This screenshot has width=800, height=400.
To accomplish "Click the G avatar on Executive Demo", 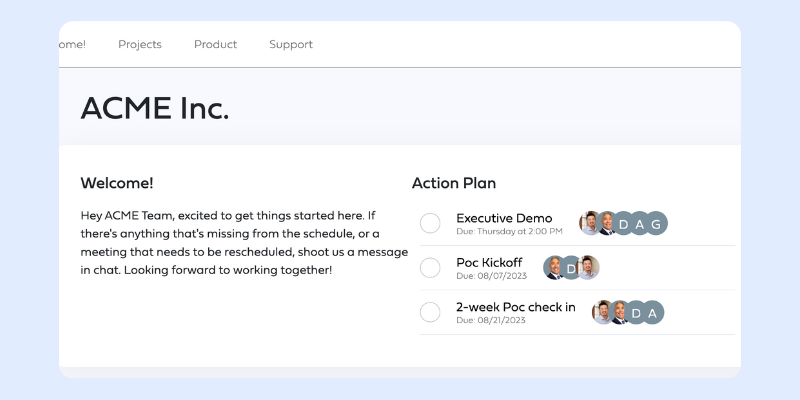I will coord(656,223).
